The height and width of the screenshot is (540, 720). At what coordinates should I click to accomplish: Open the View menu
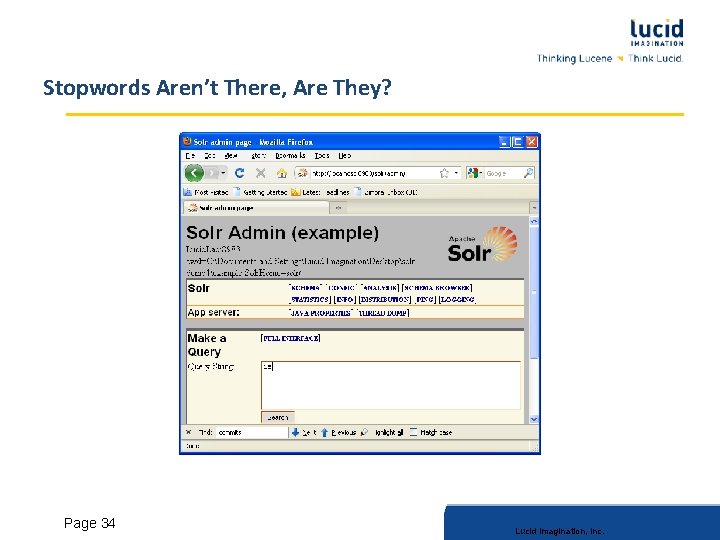[231, 156]
